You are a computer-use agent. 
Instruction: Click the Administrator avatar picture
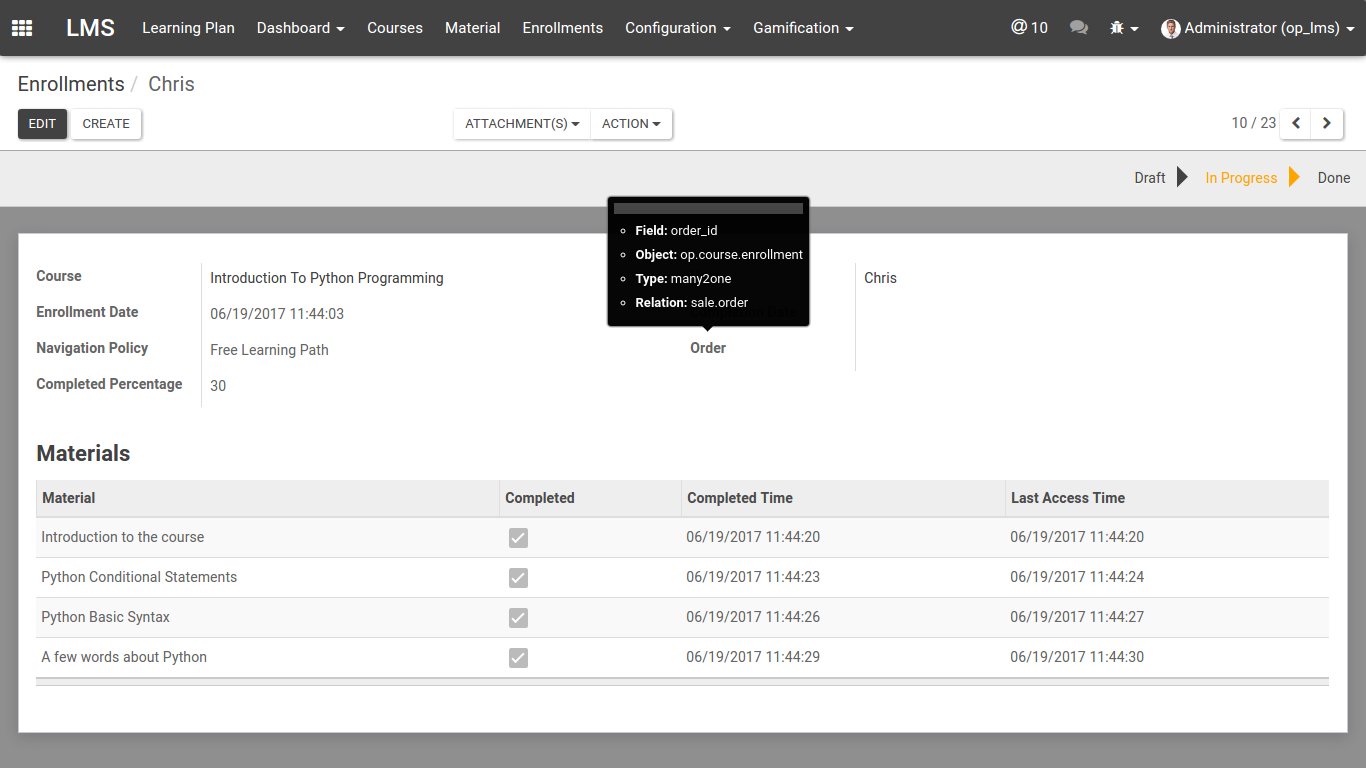pyautogui.click(x=1170, y=29)
